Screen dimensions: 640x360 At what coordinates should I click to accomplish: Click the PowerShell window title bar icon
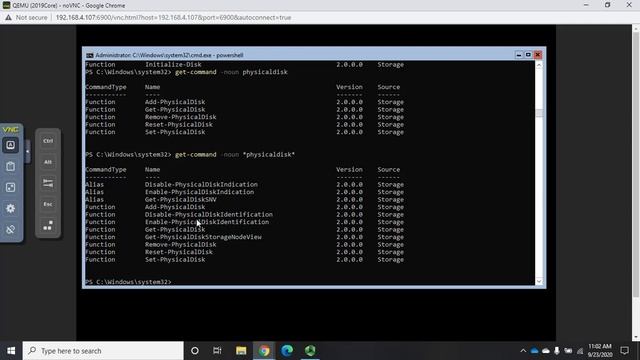[89, 55]
